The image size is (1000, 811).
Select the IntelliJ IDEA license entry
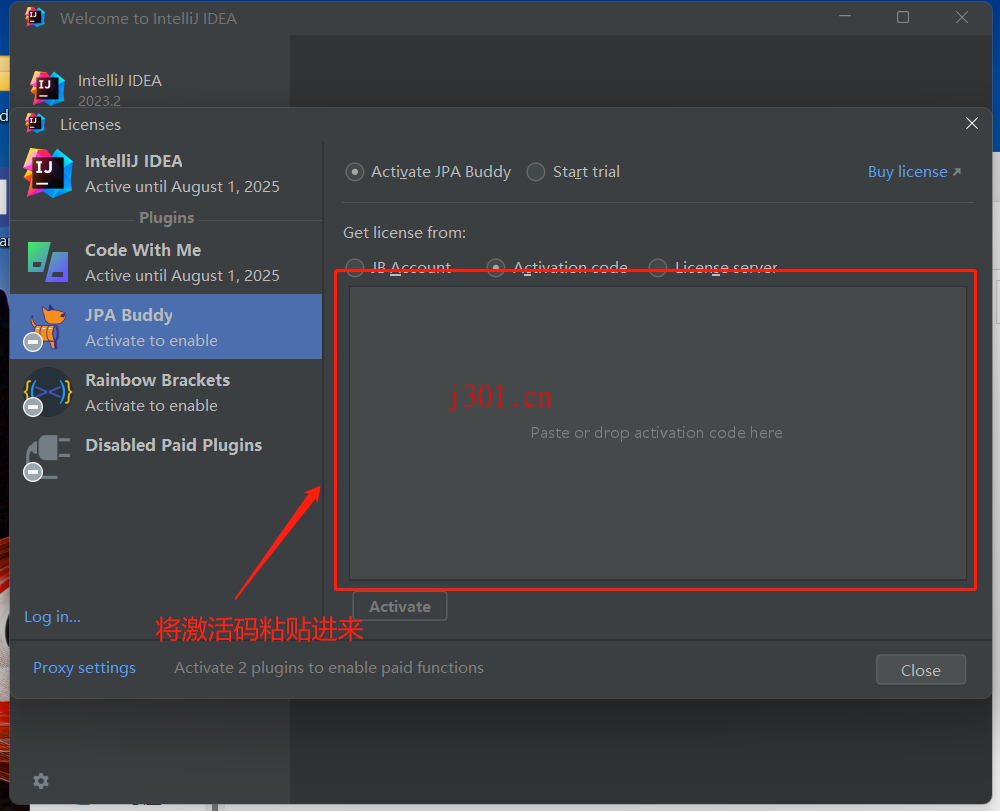pyautogui.click(x=166, y=173)
